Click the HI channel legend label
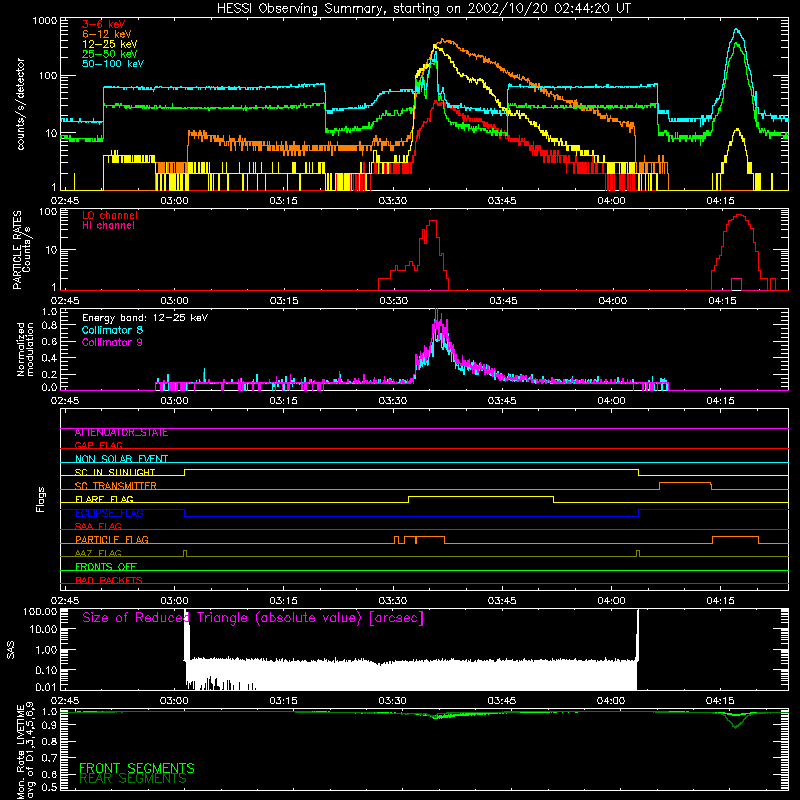Viewport: 800px width, 800px height. [x=108, y=226]
